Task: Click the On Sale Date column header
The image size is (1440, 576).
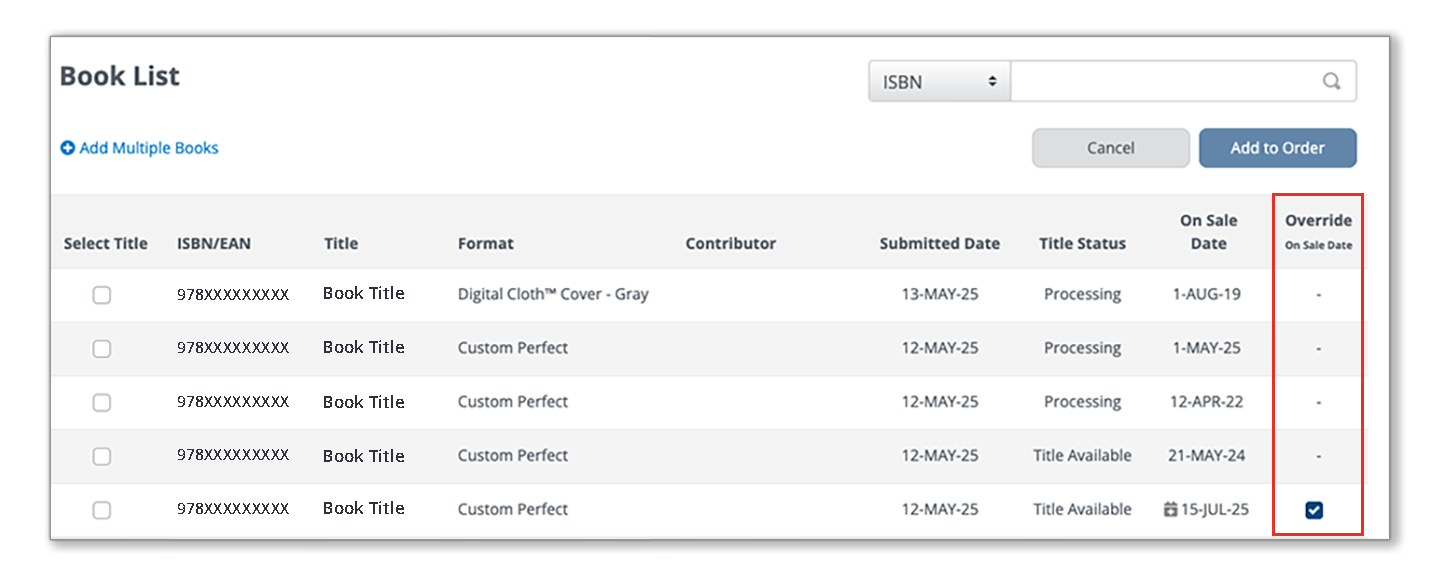Action: (x=1208, y=232)
